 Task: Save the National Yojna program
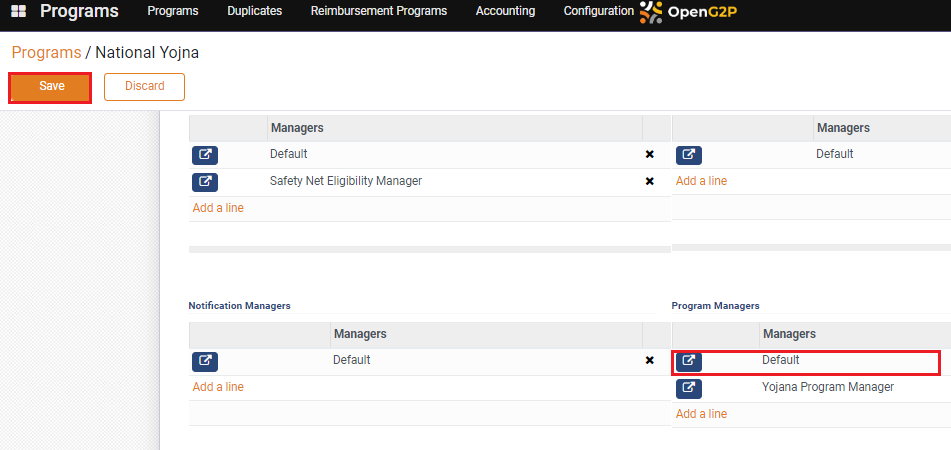point(51,87)
